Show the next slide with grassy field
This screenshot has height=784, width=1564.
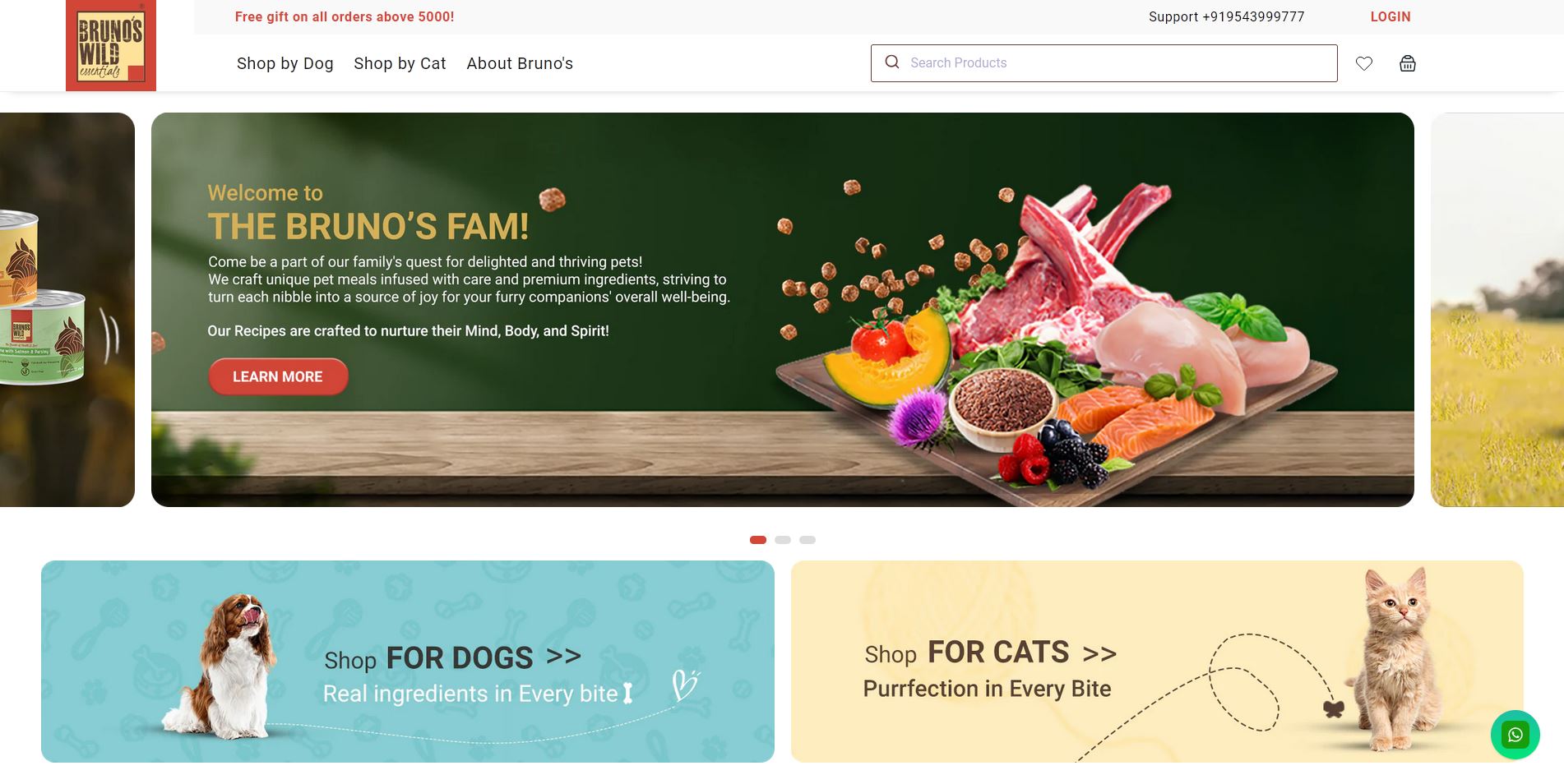1497,310
